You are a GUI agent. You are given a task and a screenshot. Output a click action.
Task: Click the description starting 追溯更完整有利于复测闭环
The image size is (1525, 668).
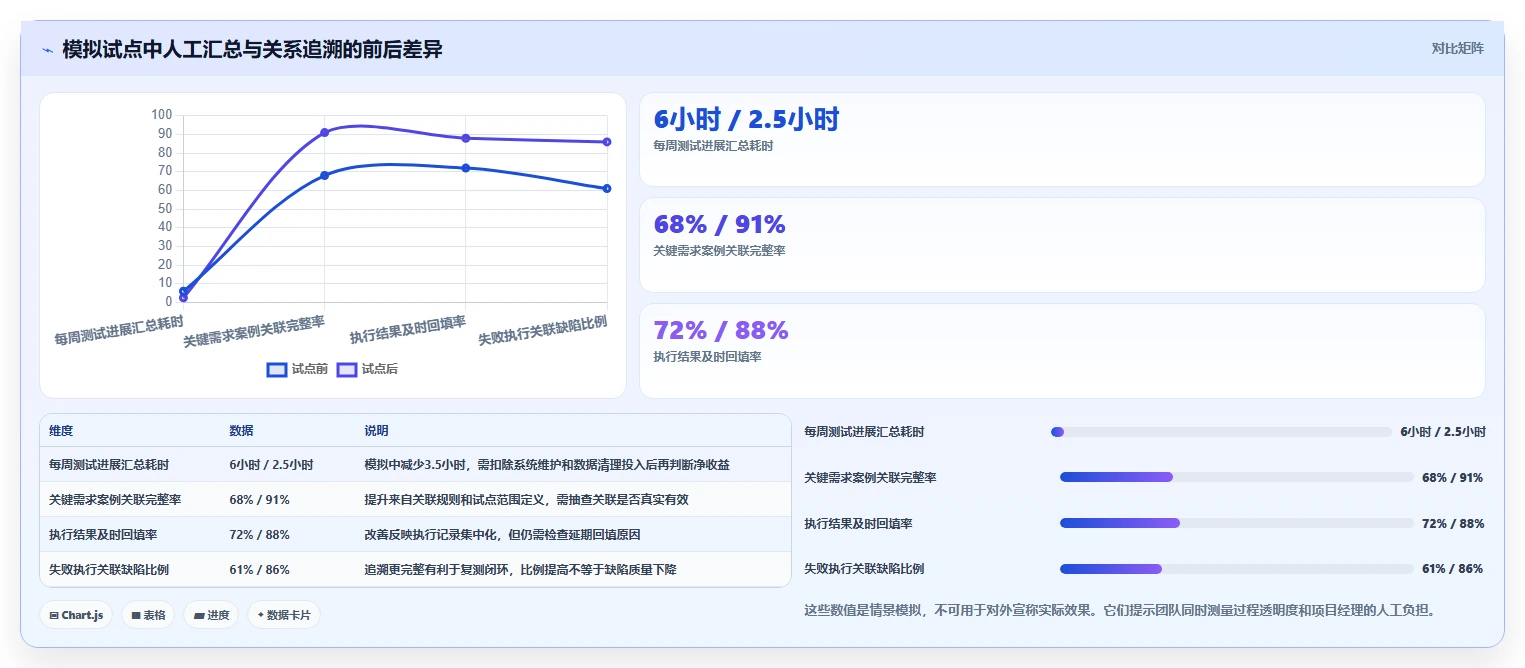click(520, 569)
